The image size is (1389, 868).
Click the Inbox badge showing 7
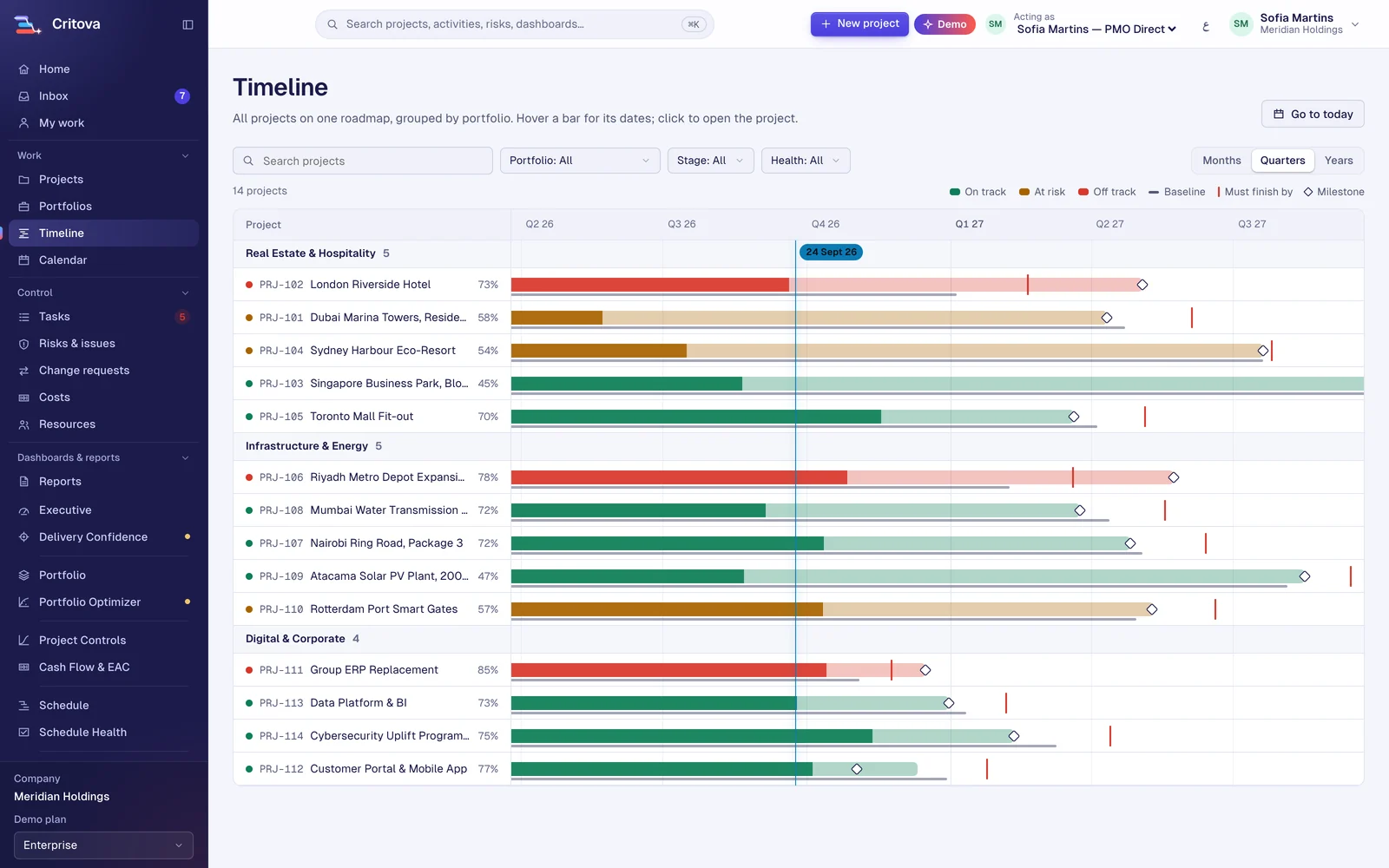[182, 96]
